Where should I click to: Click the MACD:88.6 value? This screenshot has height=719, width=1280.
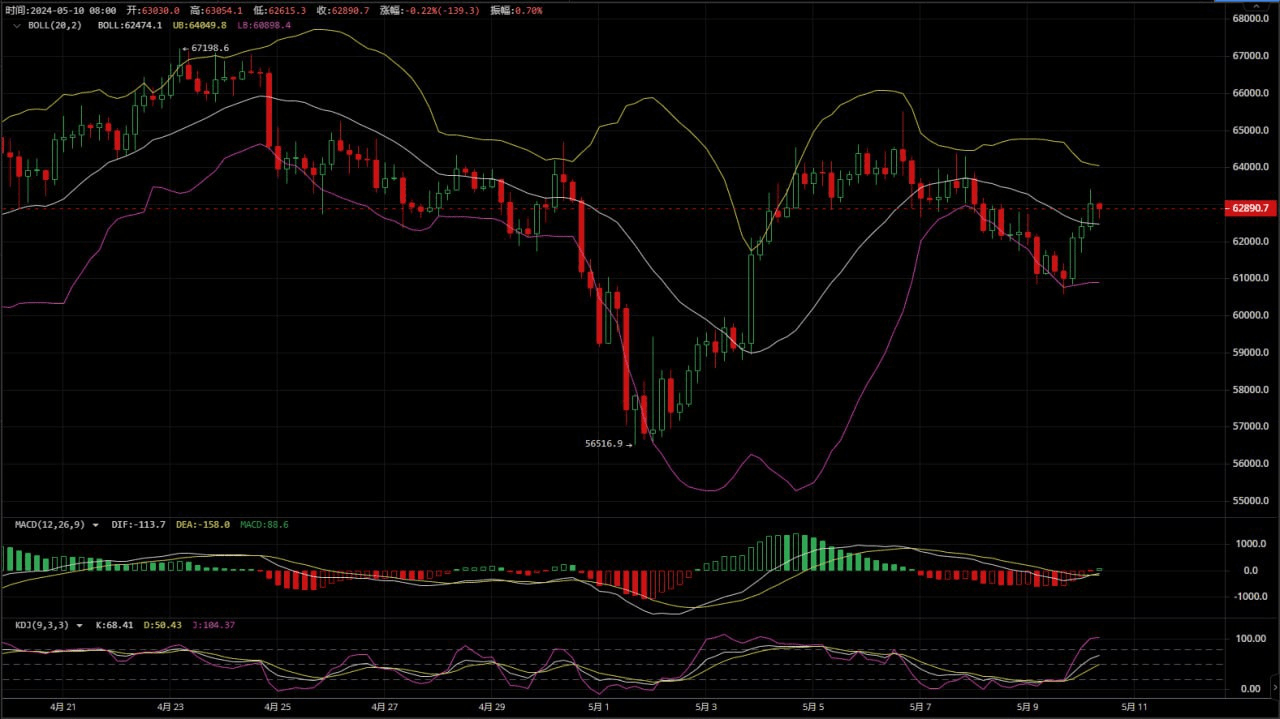pos(264,525)
